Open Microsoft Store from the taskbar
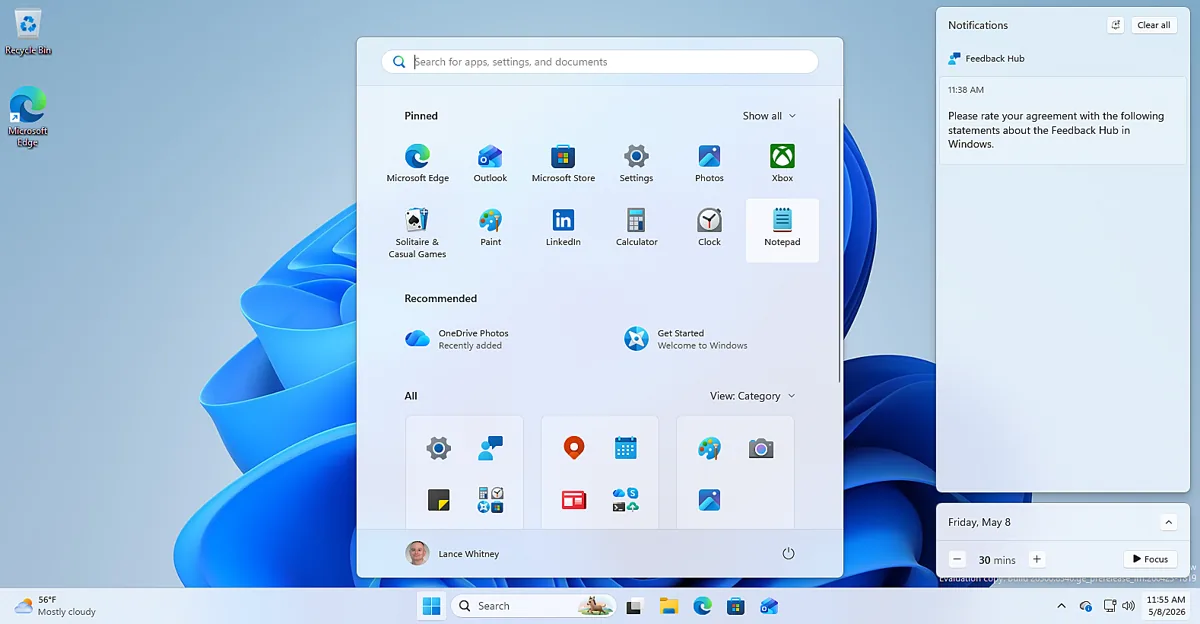Screen dimensions: 1200x624 [735, 606]
